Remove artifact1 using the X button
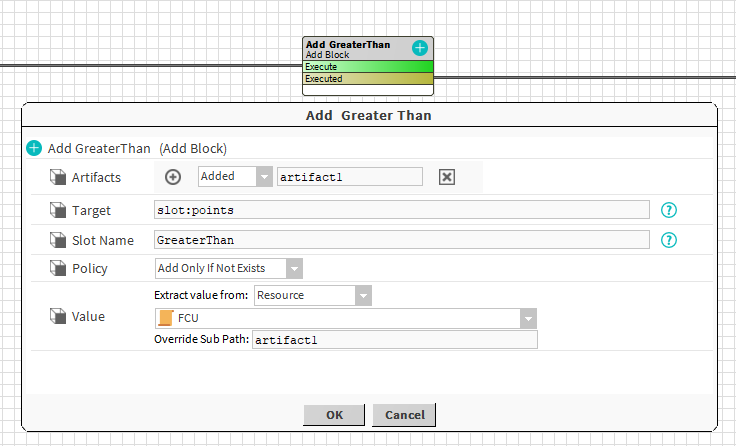The width and height of the screenshot is (736, 446). 447,177
